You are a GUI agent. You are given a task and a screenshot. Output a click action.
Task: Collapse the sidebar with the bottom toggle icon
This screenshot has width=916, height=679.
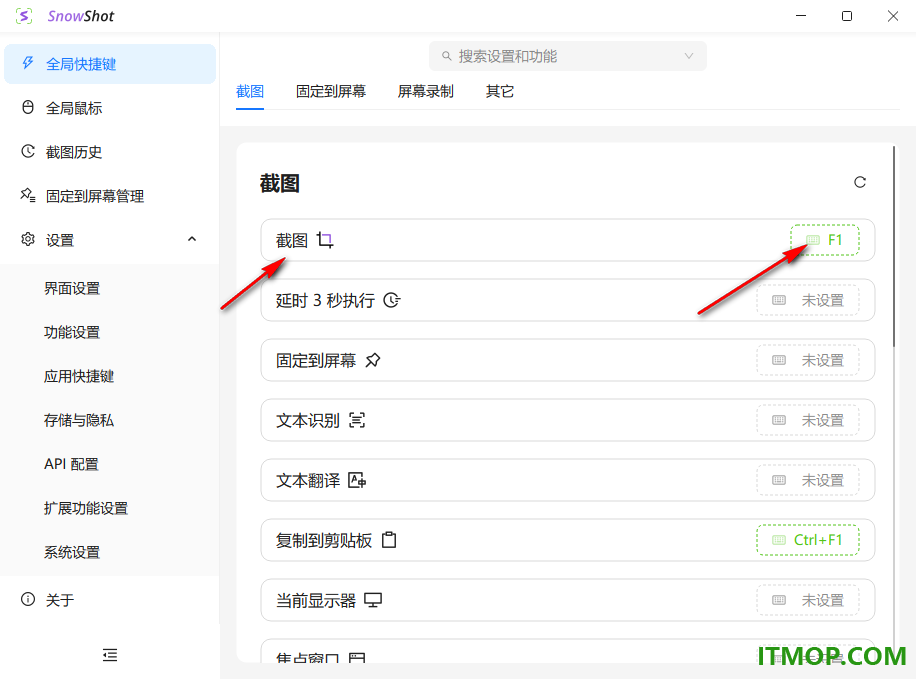pyautogui.click(x=110, y=655)
